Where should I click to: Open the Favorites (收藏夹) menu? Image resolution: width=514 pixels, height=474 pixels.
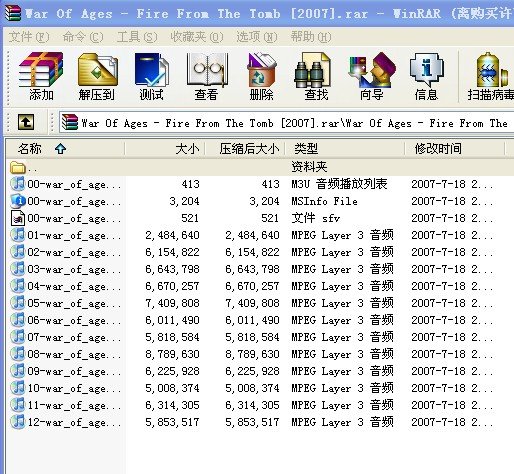(196, 36)
